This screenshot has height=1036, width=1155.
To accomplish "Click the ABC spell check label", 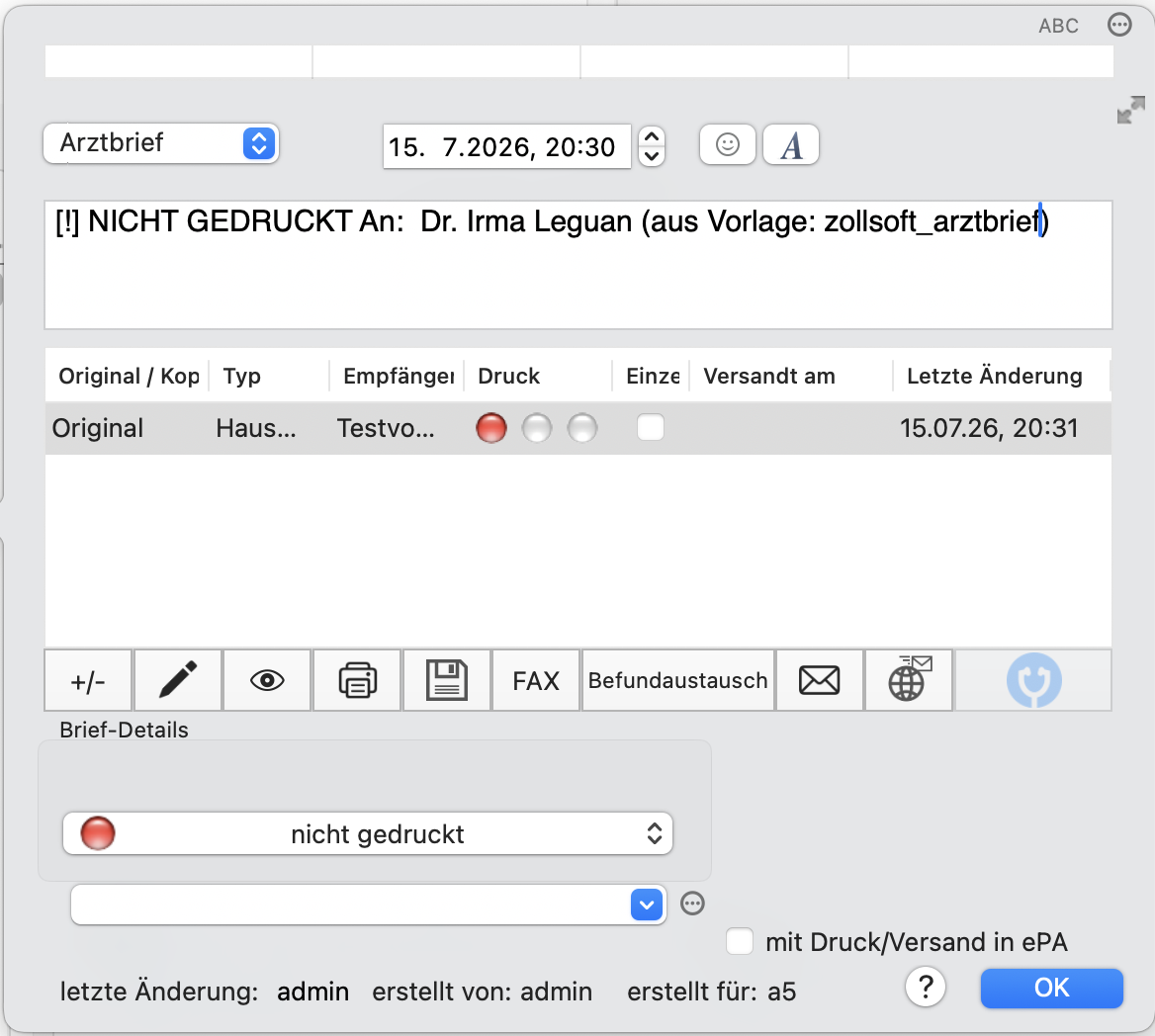I will coord(1058,26).
